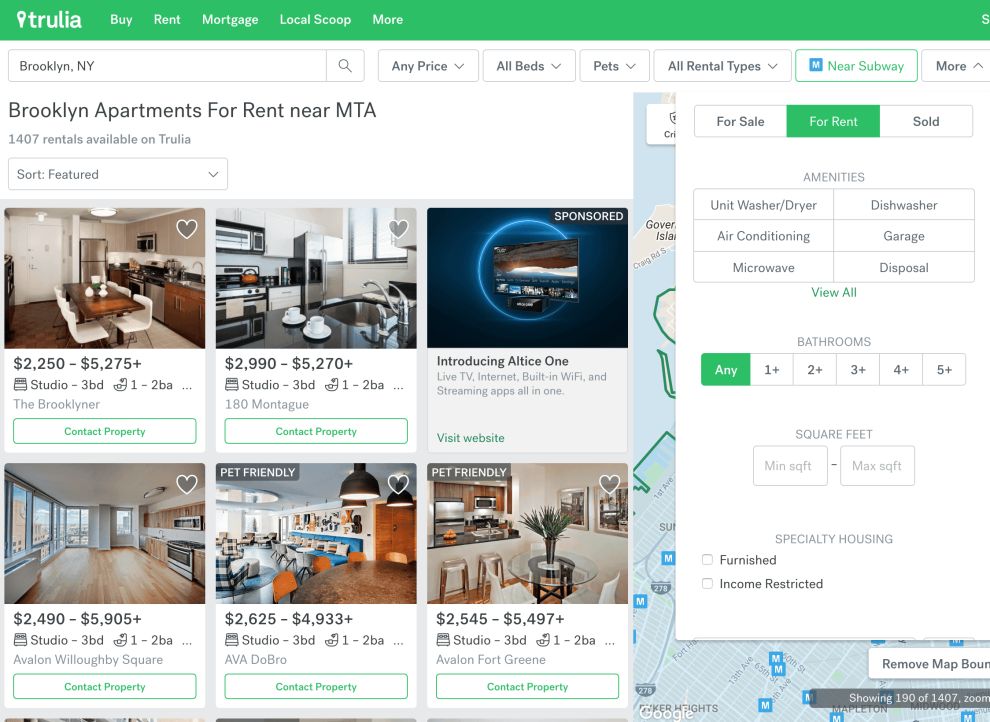
Task: Select 4+ bathrooms
Action: [x=901, y=370]
